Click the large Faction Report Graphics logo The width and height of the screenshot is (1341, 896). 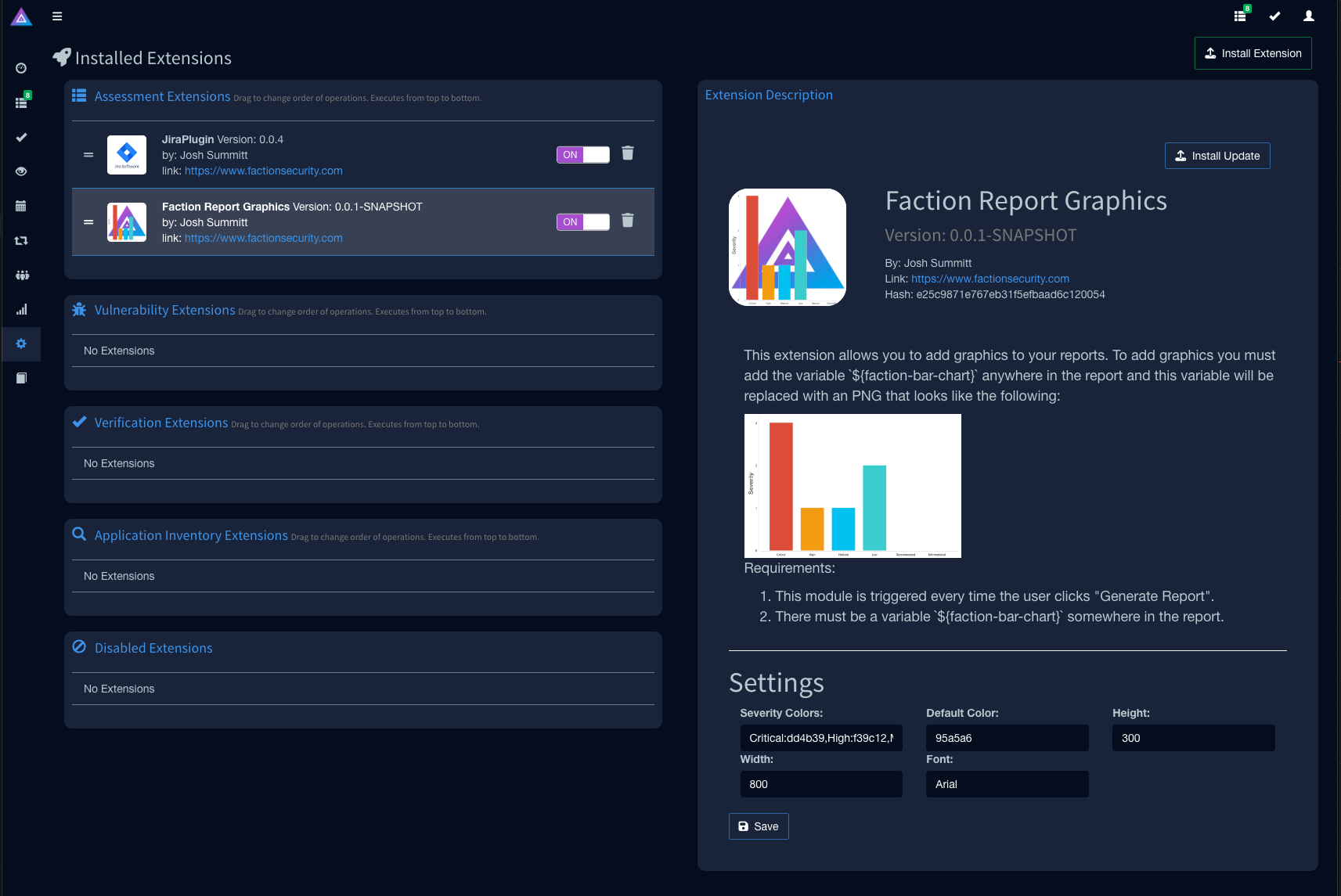tap(788, 247)
